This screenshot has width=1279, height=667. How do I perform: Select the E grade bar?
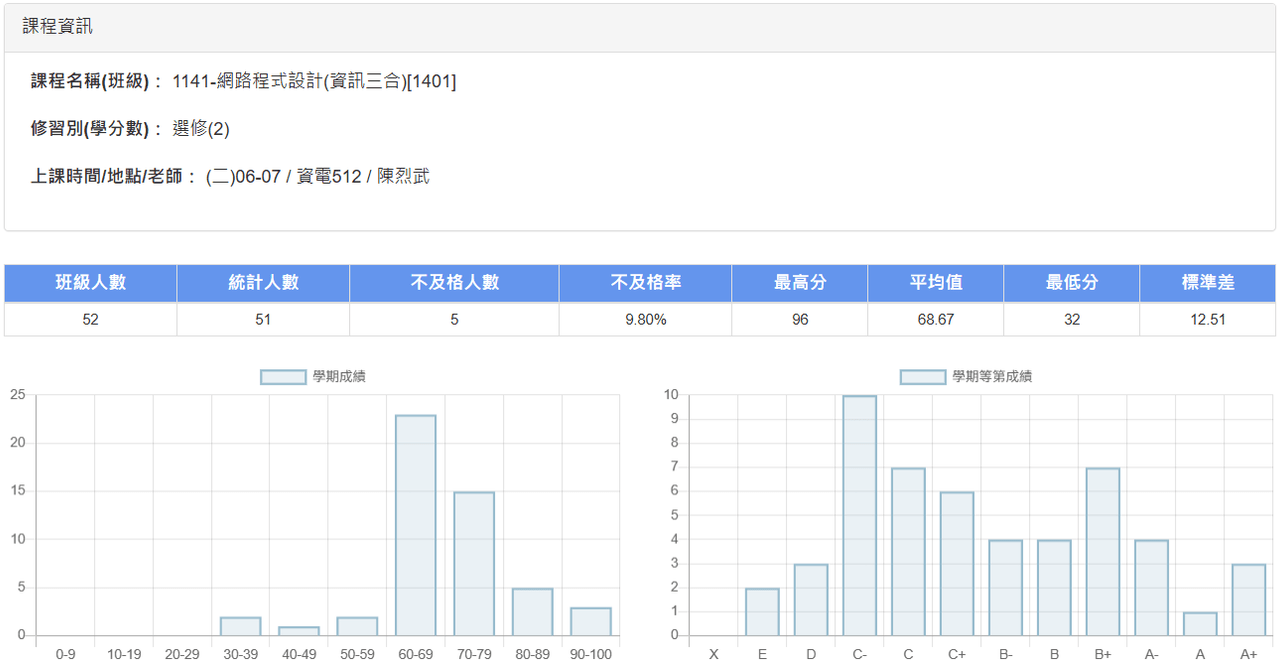pos(762,612)
